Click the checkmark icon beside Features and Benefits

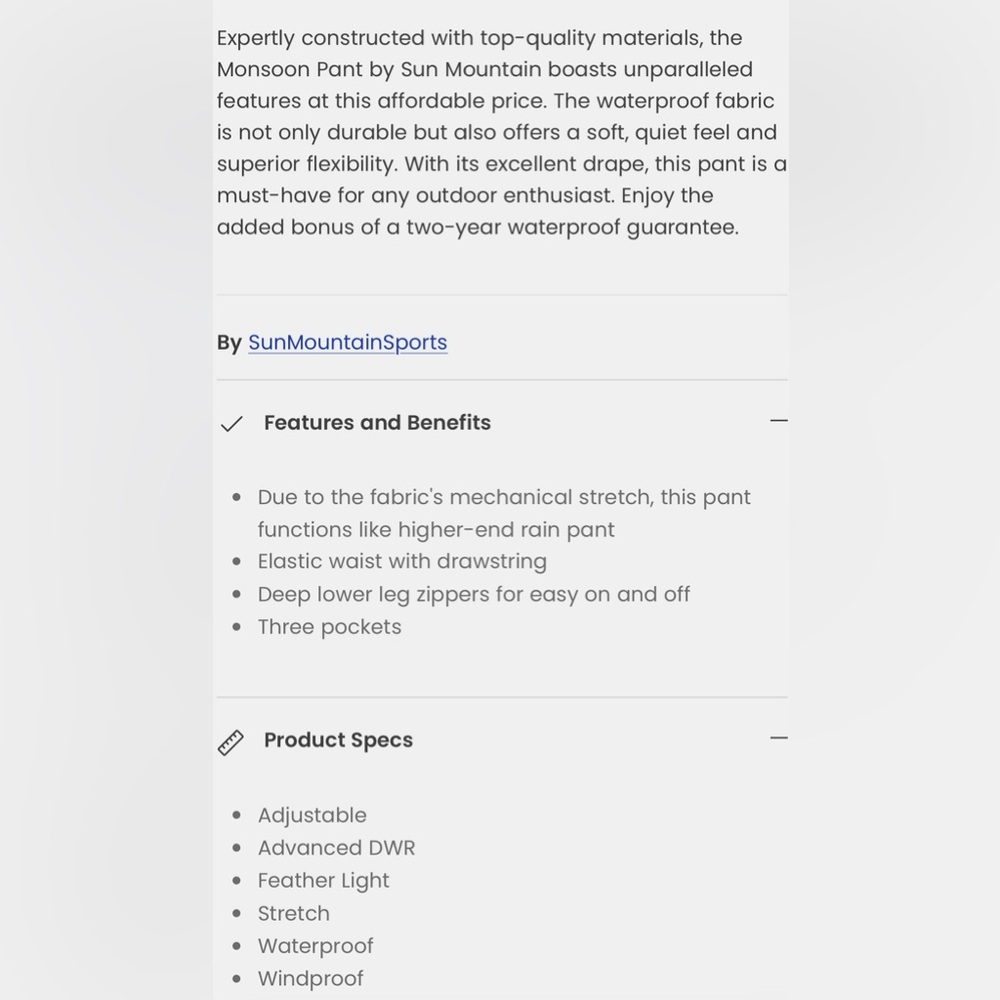(231, 423)
